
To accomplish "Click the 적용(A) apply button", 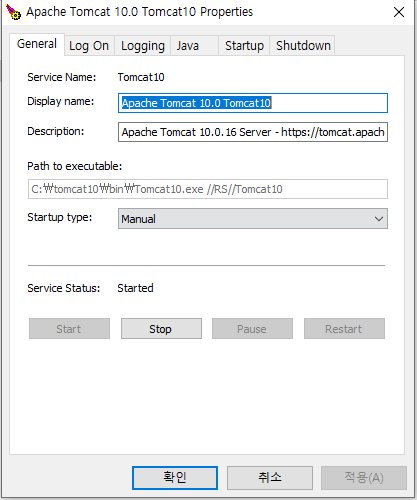I will [x=364, y=478].
